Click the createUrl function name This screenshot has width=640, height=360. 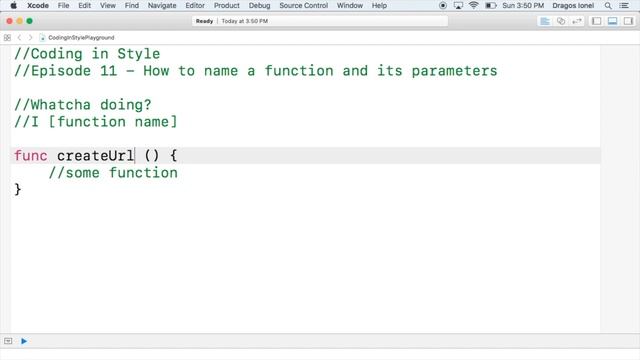click(95, 156)
